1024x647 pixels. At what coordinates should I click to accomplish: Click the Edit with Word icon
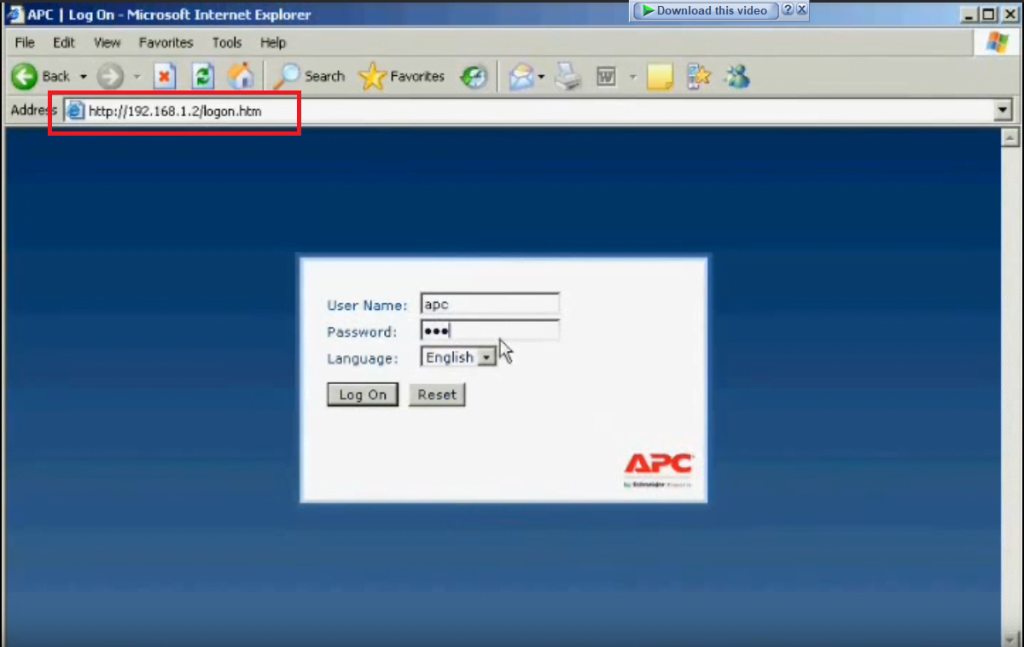(606, 77)
